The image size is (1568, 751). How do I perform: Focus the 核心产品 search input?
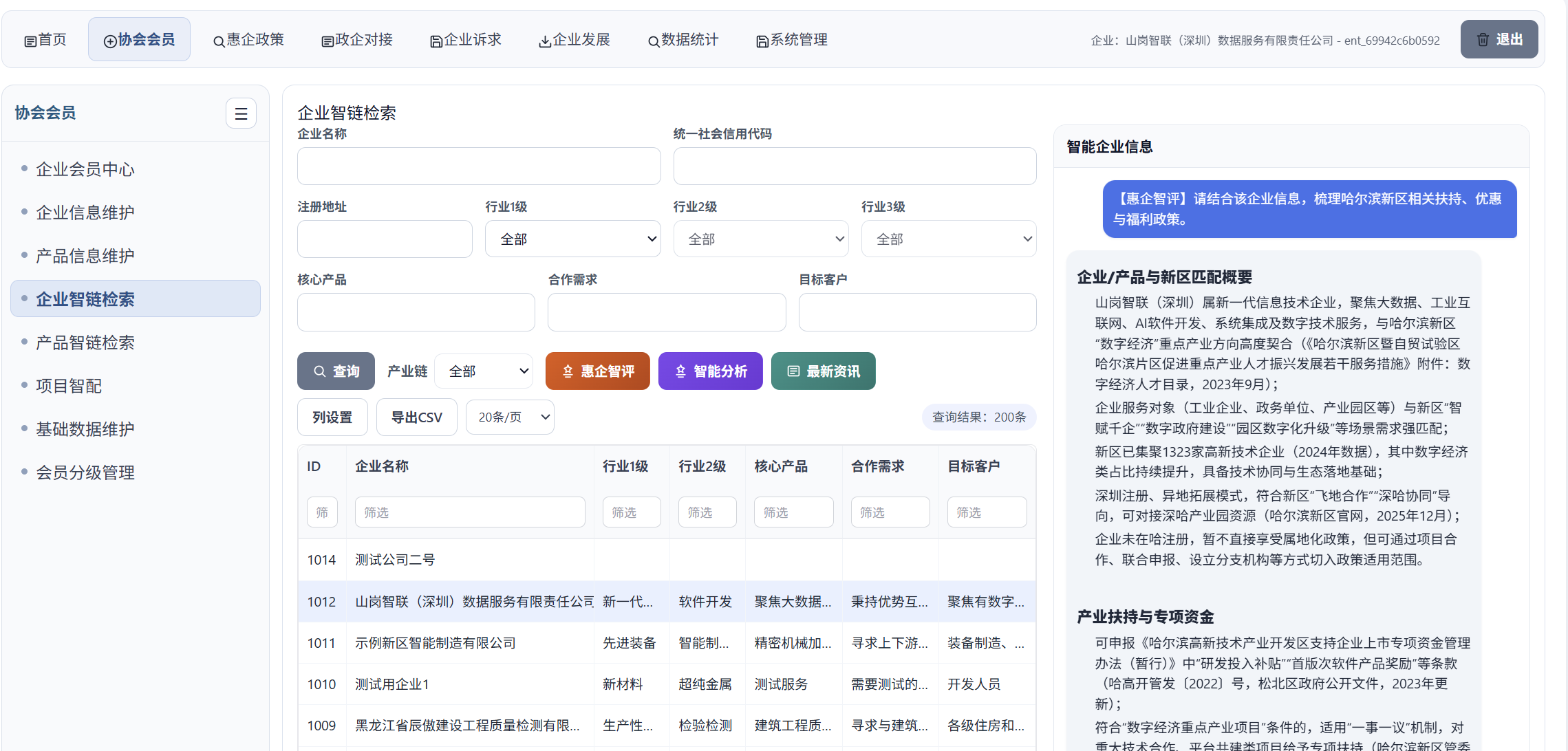[416, 312]
